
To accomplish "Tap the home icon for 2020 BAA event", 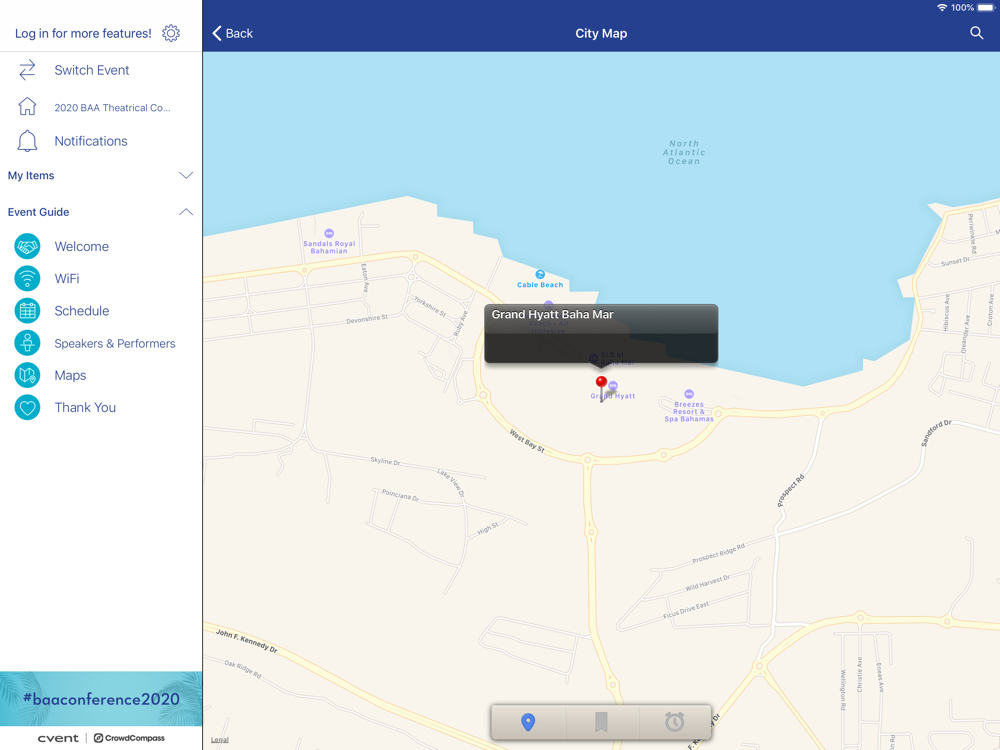I will 27,107.
